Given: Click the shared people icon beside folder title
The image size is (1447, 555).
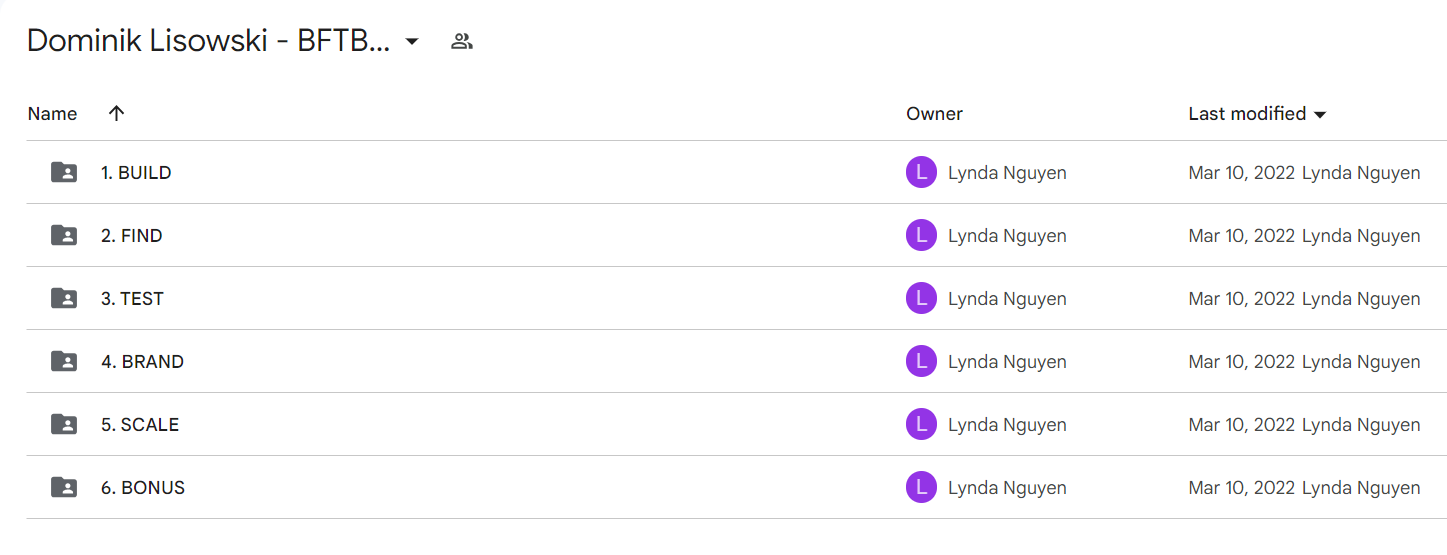Looking at the screenshot, I should [461, 41].
